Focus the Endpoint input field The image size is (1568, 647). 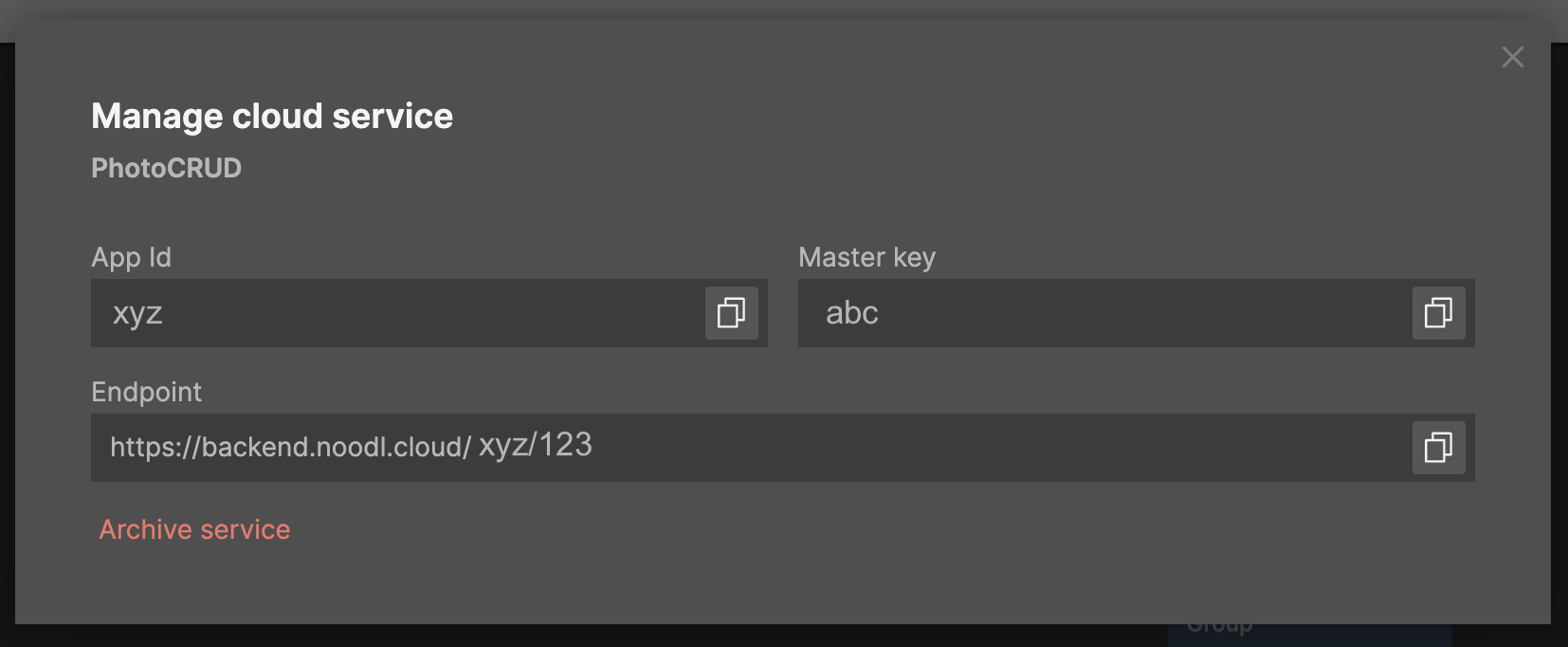click(x=948, y=448)
